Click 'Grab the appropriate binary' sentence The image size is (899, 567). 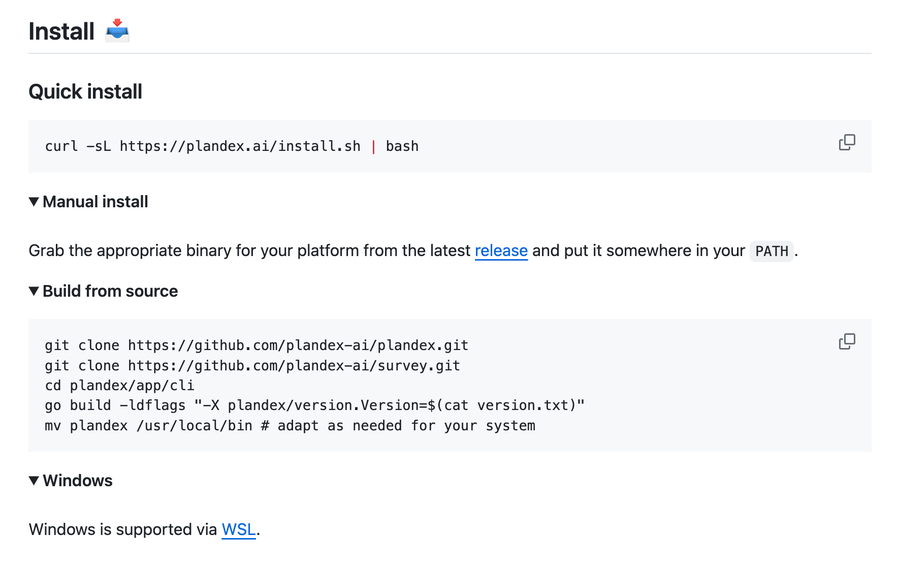click(x=413, y=251)
